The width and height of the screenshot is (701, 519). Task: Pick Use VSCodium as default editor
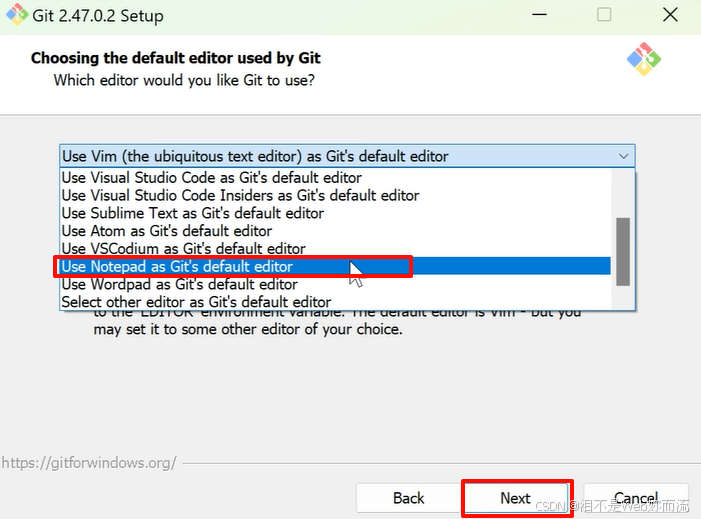pyautogui.click(x=336, y=249)
